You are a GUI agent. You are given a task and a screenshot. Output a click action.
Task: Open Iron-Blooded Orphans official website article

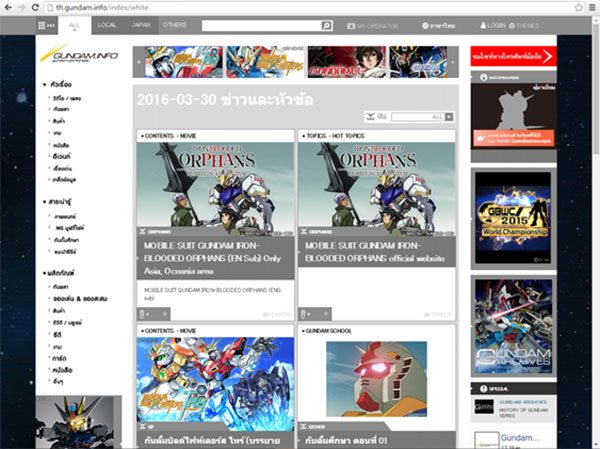tap(376, 248)
